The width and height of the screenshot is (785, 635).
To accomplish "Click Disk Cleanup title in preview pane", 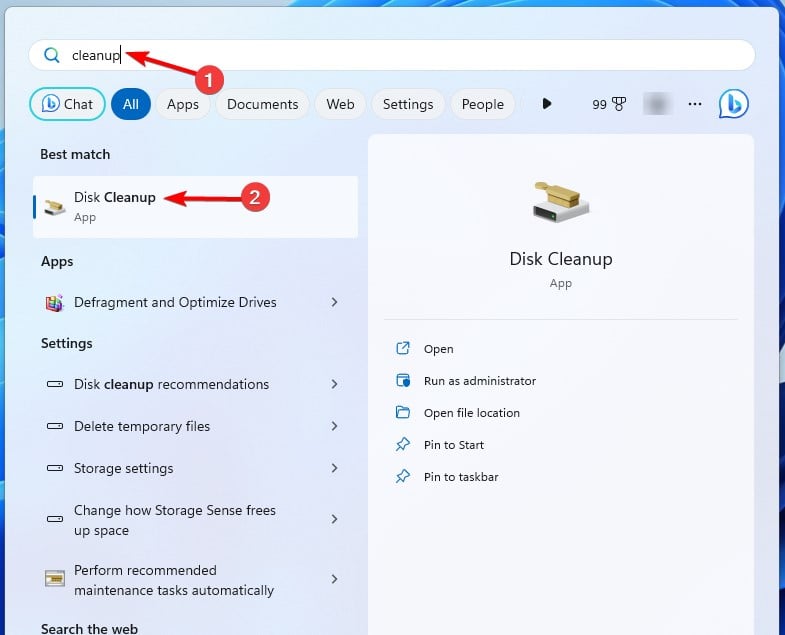I will pos(561,259).
